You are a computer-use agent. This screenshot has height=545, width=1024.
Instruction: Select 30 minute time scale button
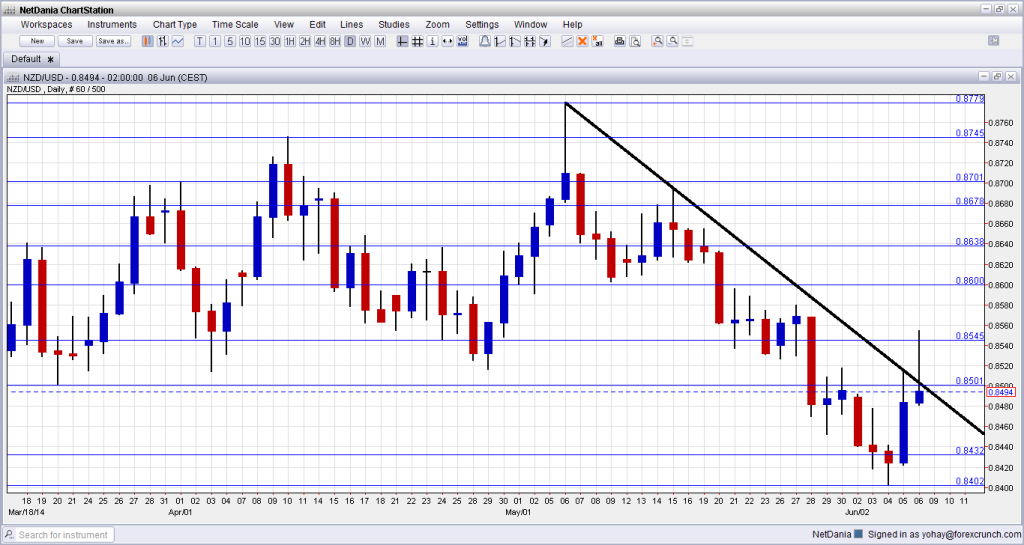pyautogui.click(x=275, y=41)
